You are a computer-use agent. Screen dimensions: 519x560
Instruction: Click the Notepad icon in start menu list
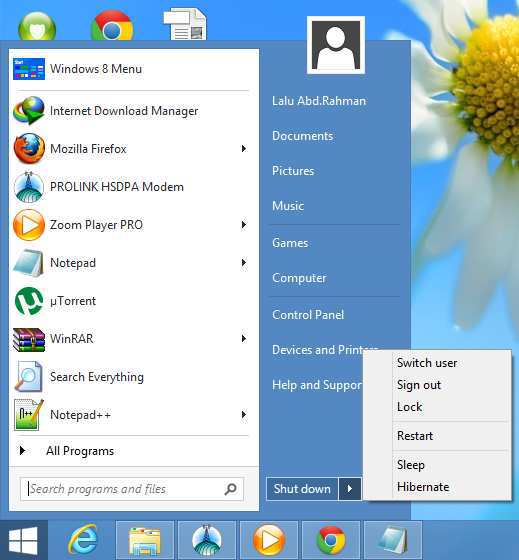point(29,263)
